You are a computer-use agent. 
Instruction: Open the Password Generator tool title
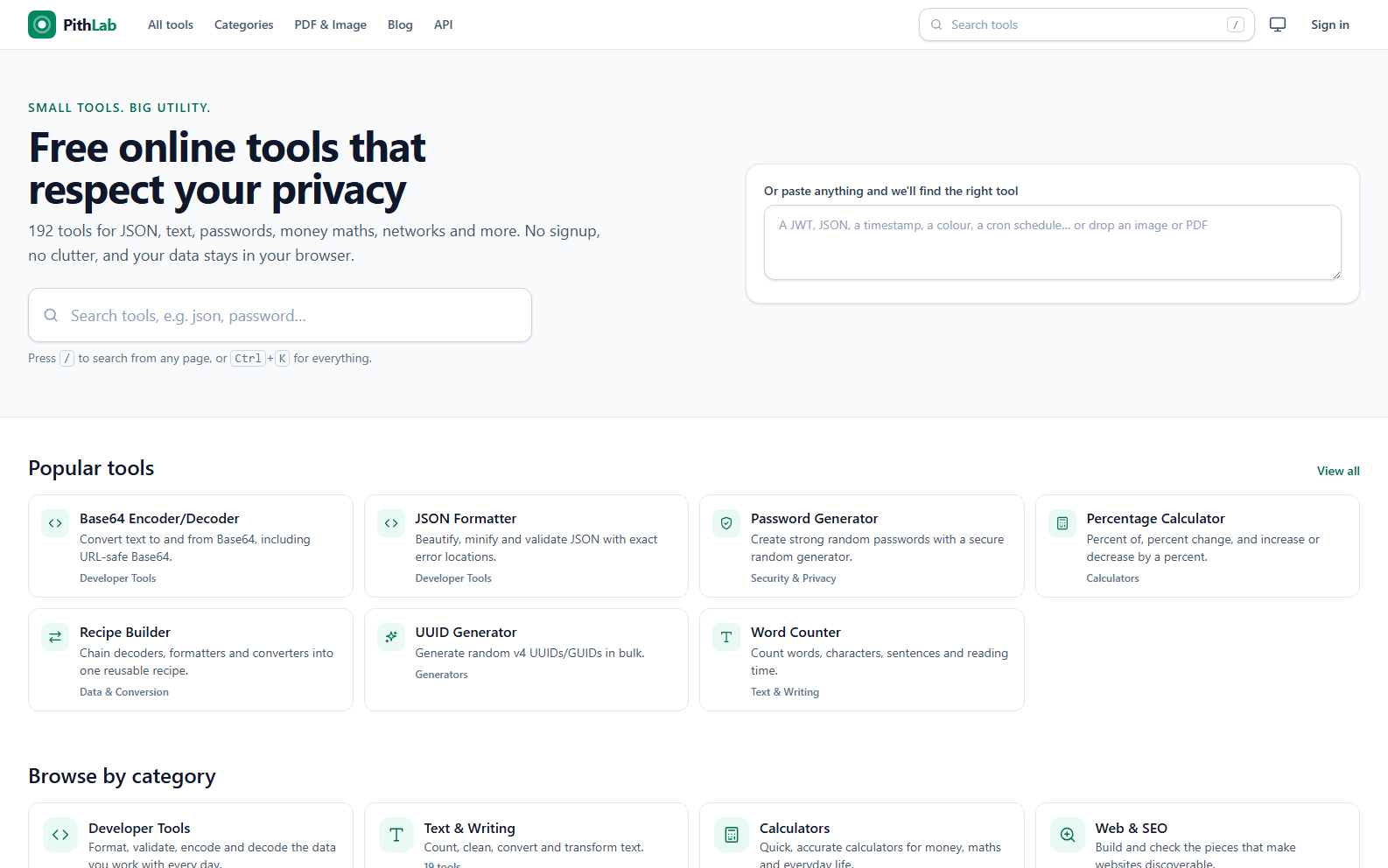(x=814, y=519)
